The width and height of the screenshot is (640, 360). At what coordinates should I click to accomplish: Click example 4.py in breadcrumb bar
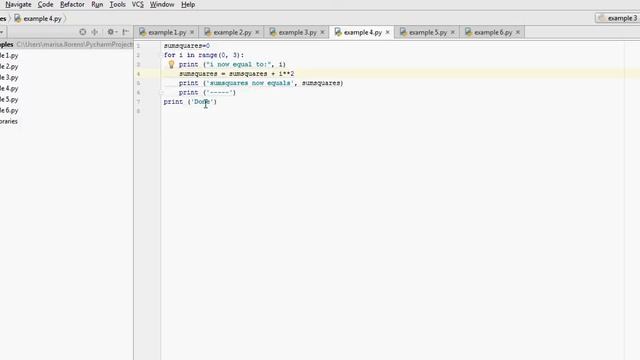coord(42,18)
